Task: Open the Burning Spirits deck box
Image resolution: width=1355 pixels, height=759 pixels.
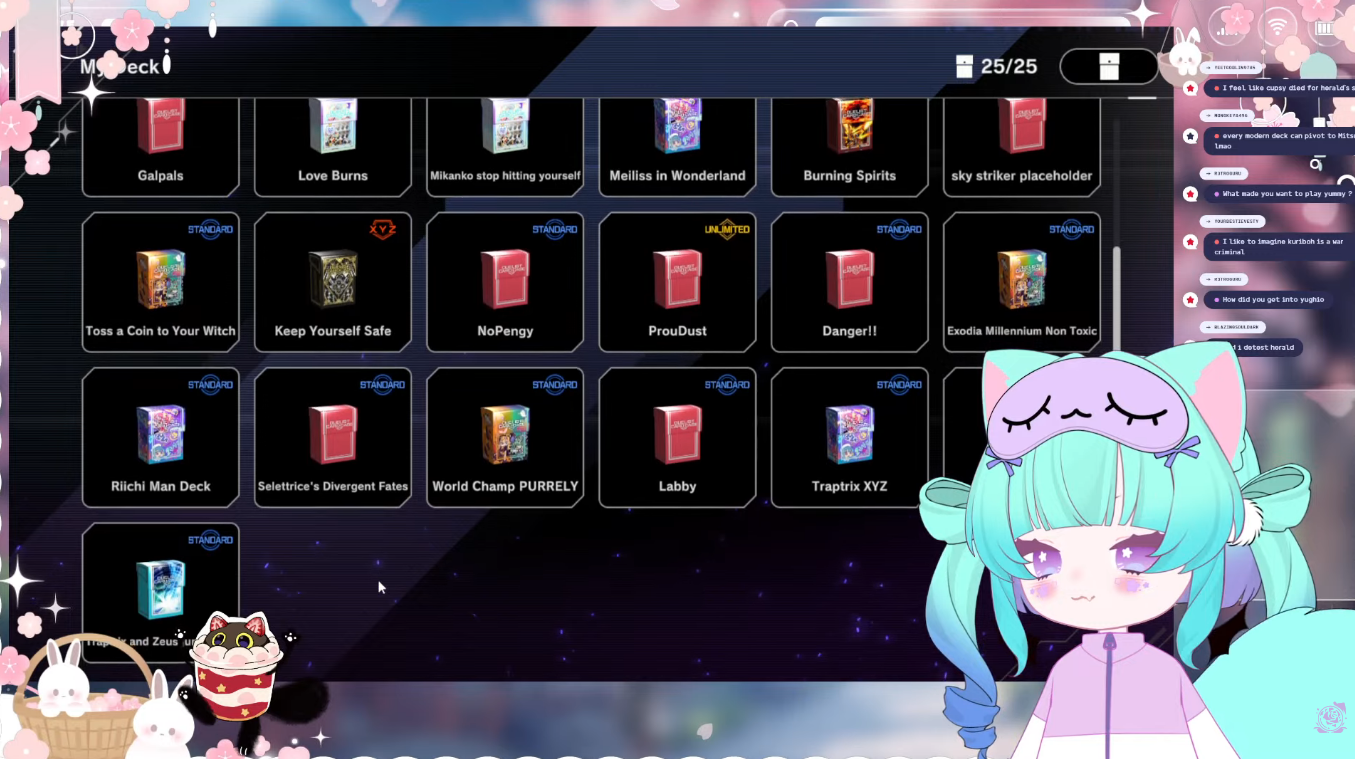Action: [849, 147]
